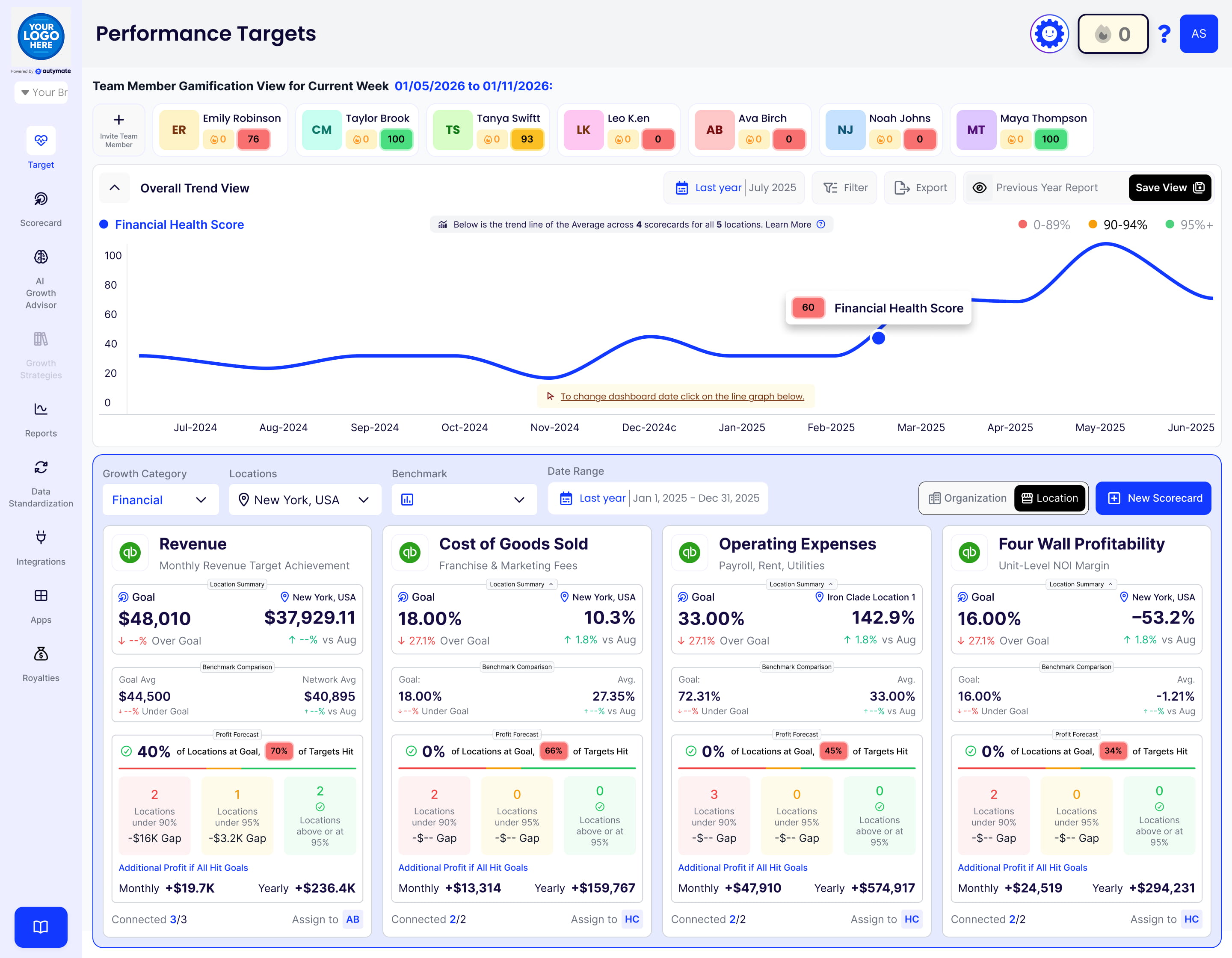Open Integrations plug icon

(x=41, y=537)
